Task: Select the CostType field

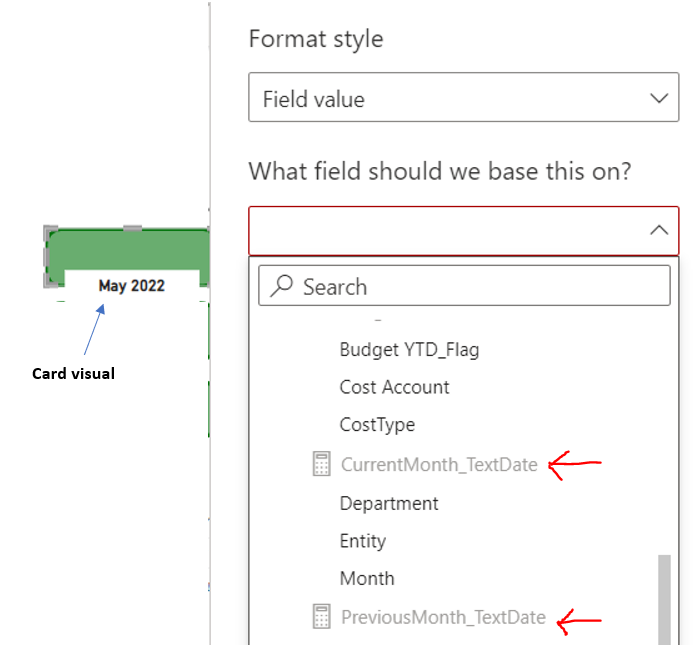Action: [x=377, y=425]
